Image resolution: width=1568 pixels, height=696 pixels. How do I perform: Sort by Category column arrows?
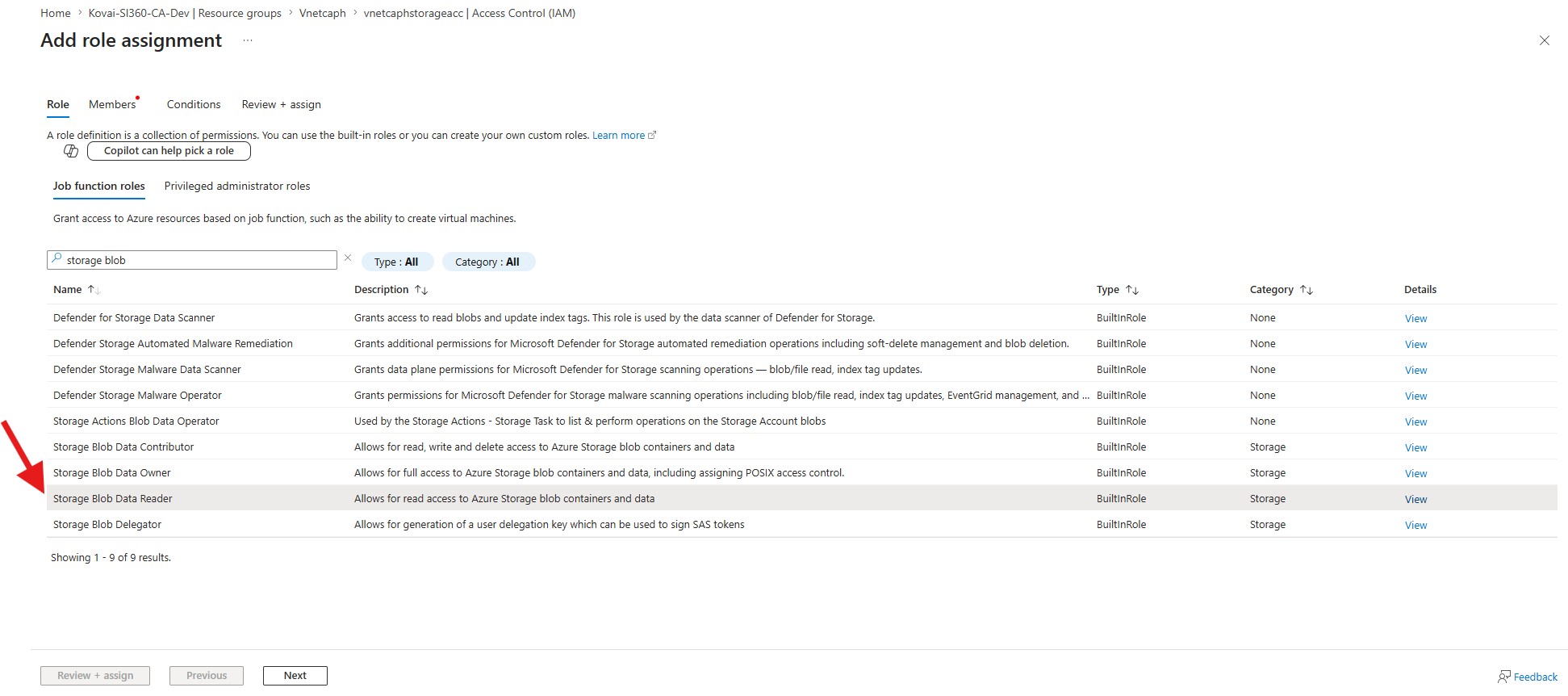[x=1307, y=290]
